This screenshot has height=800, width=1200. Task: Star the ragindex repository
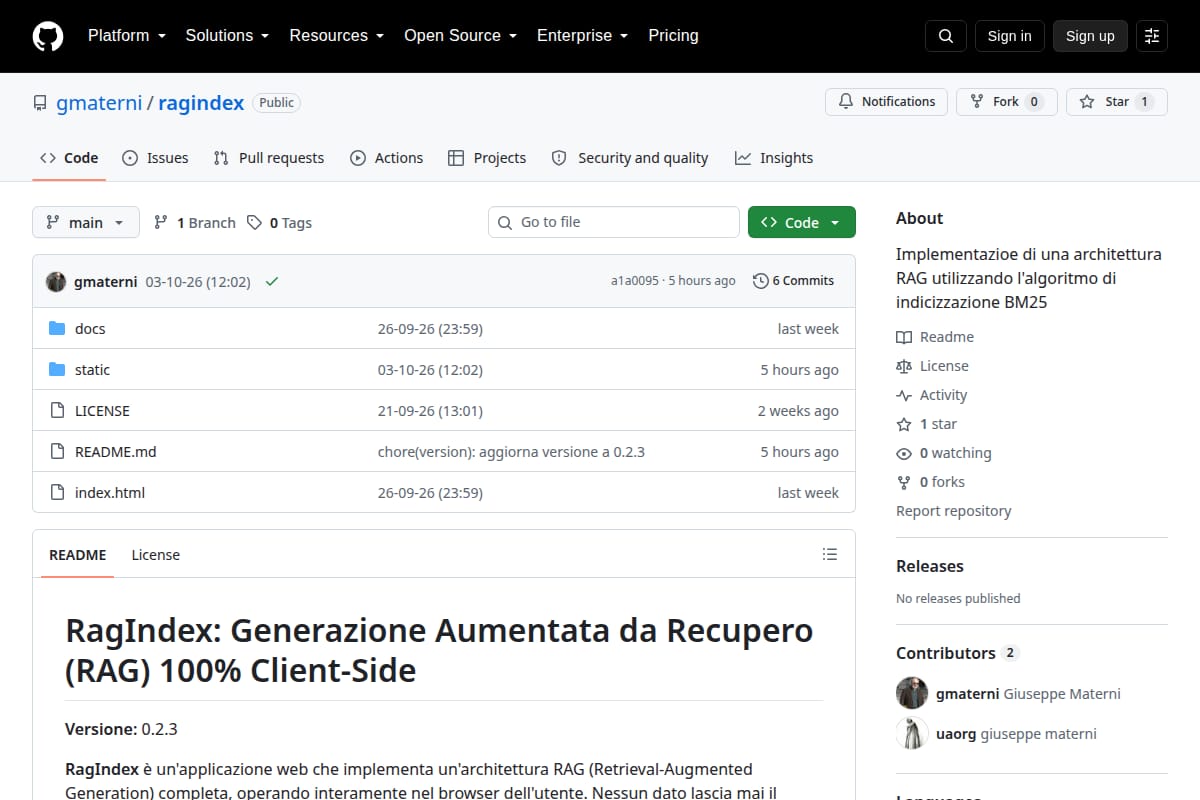point(1116,102)
